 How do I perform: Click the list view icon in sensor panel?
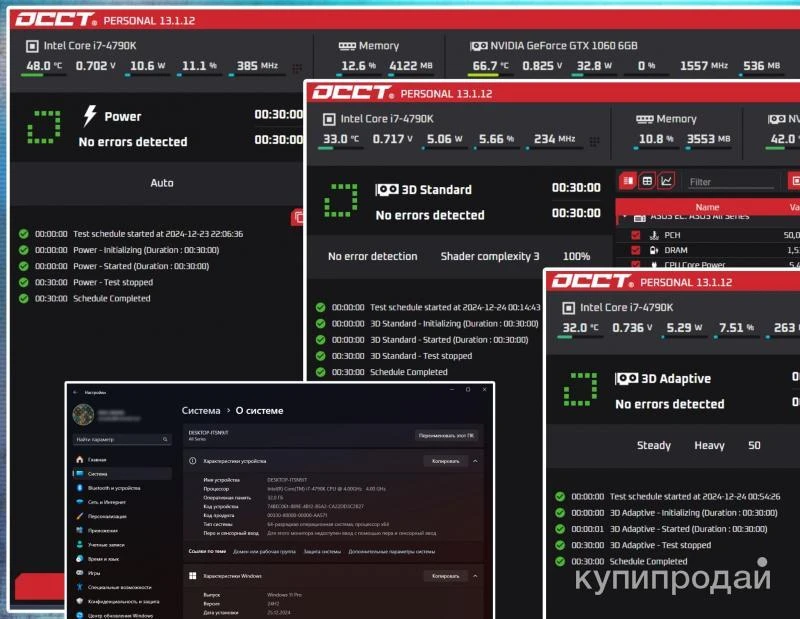(x=628, y=181)
